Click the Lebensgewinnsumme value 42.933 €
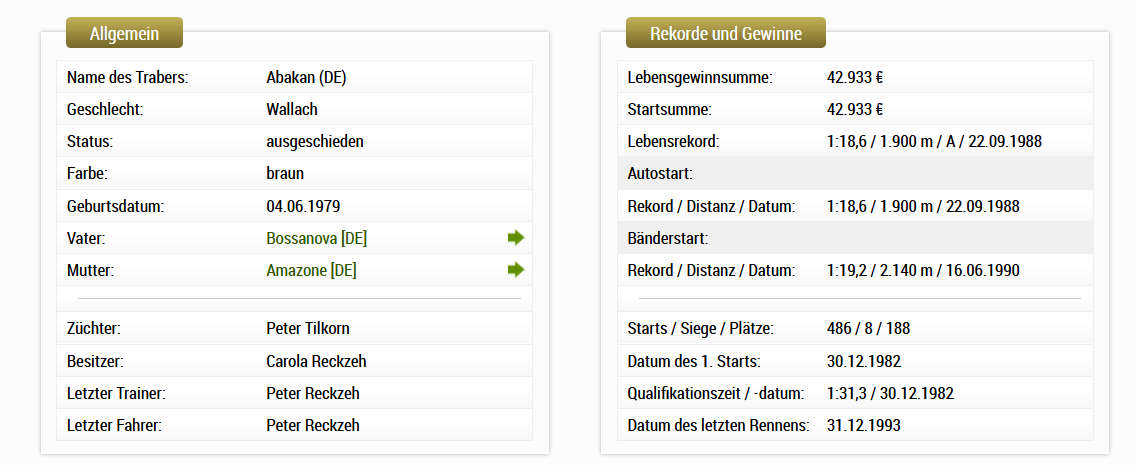This screenshot has width=1136, height=465. (855, 78)
